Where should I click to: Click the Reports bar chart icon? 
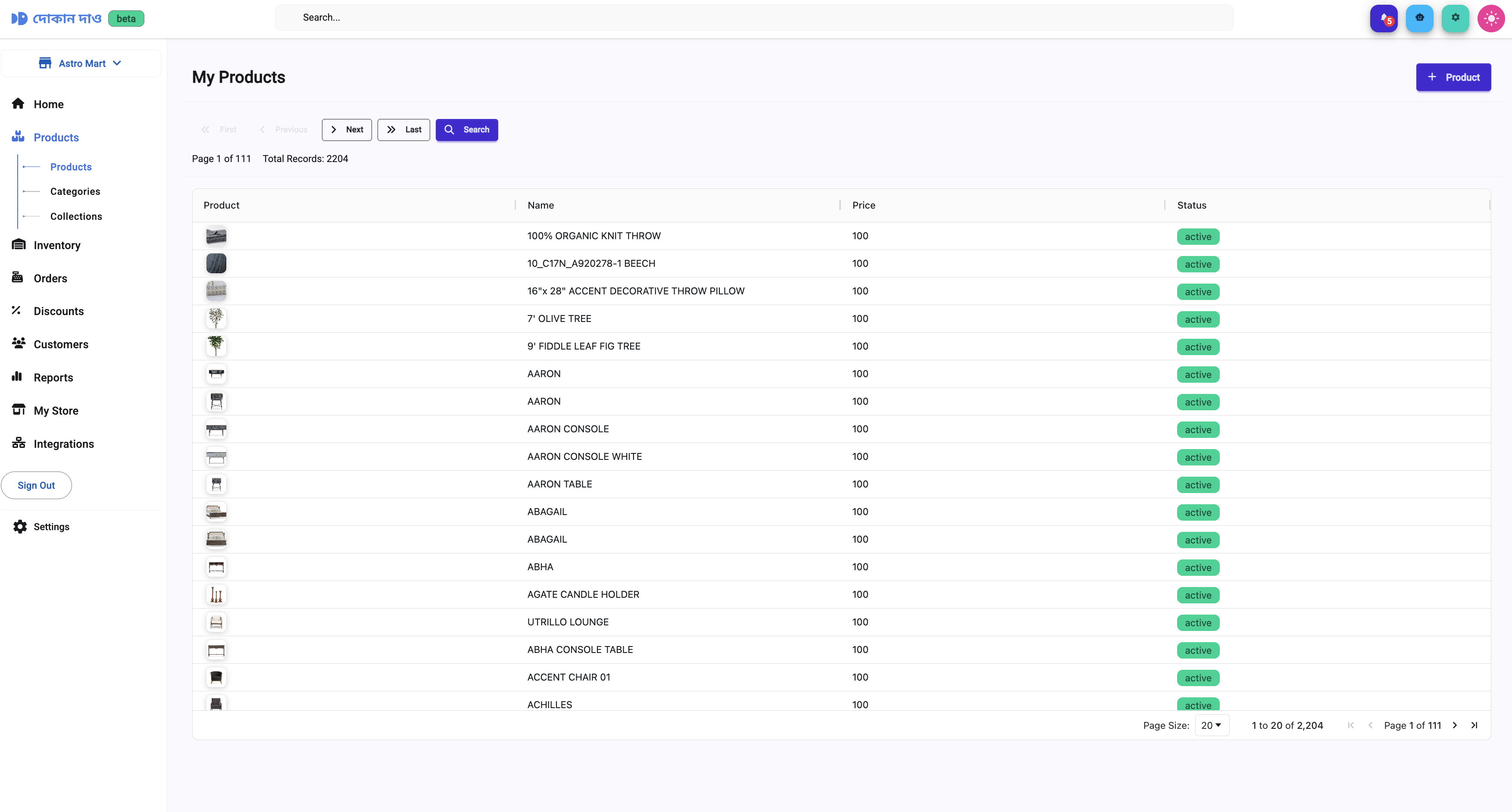click(17, 377)
